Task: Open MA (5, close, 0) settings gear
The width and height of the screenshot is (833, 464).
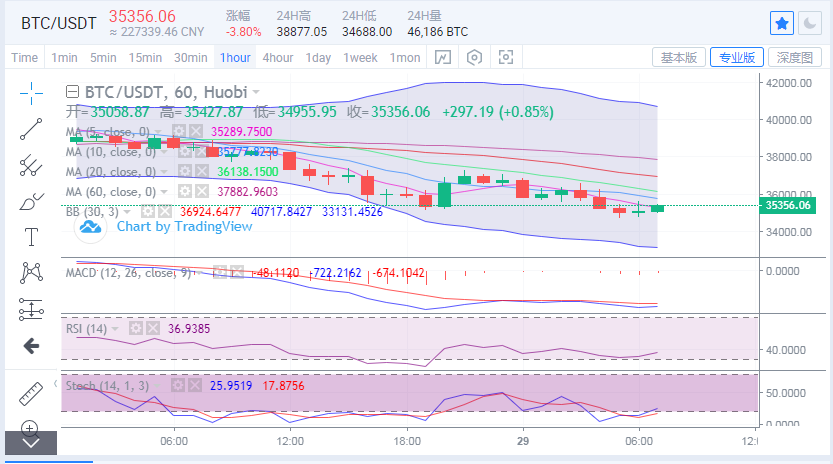Action: pyautogui.click(x=179, y=131)
